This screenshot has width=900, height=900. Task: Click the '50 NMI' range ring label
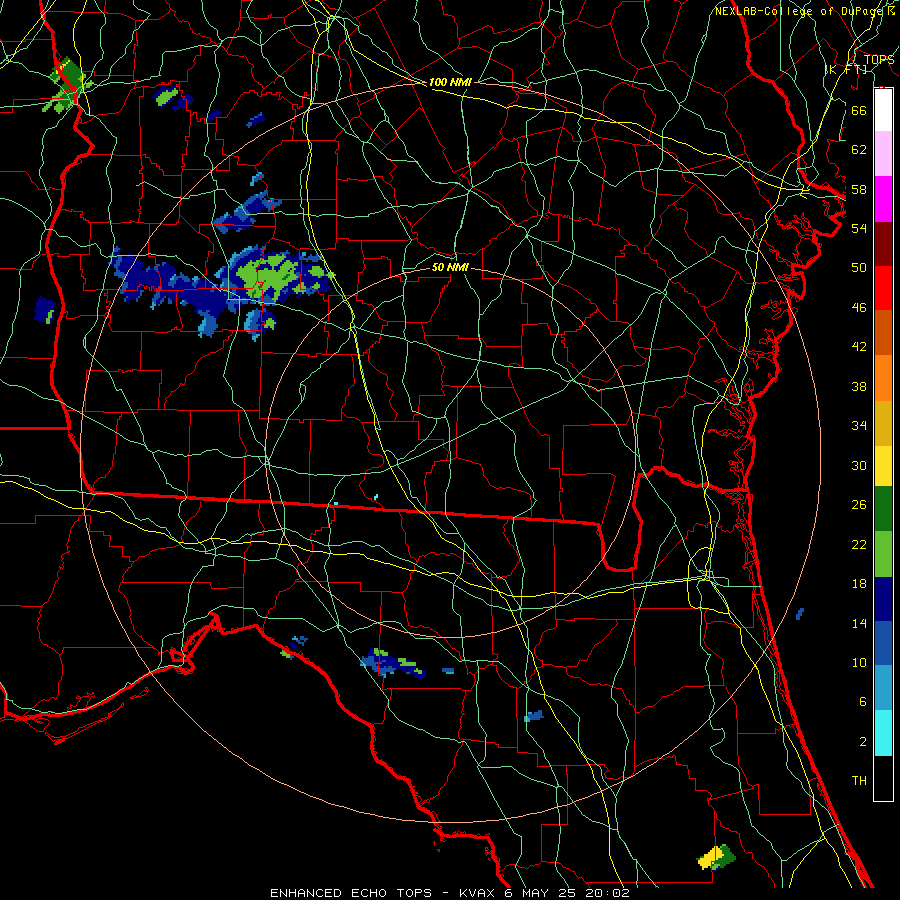[x=450, y=267]
